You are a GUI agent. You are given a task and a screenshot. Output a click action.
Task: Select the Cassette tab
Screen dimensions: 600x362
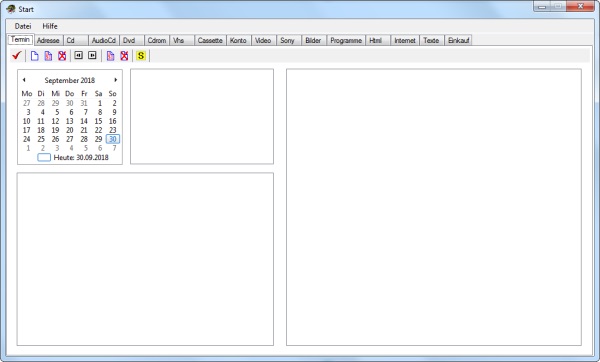tap(210, 40)
